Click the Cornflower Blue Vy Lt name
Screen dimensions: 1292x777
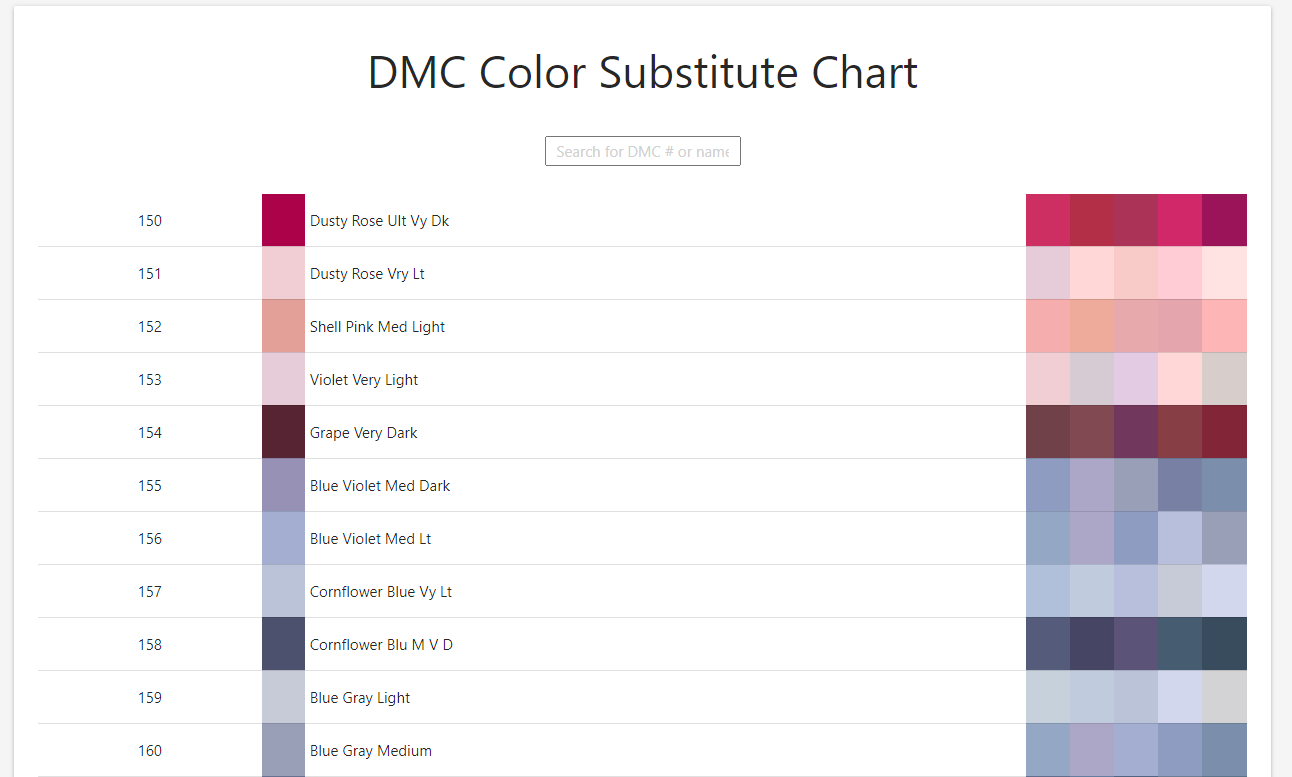[x=380, y=591]
